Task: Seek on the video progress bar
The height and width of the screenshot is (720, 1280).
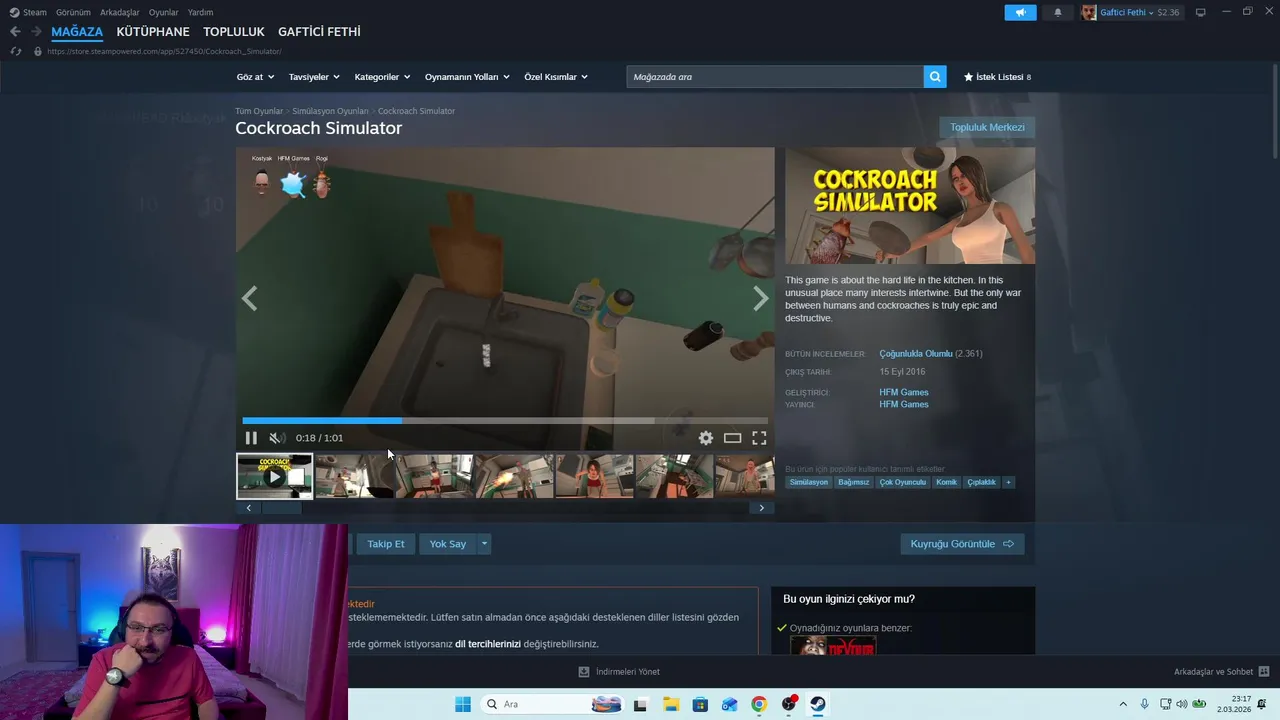Action: pyautogui.click(x=505, y=421)
